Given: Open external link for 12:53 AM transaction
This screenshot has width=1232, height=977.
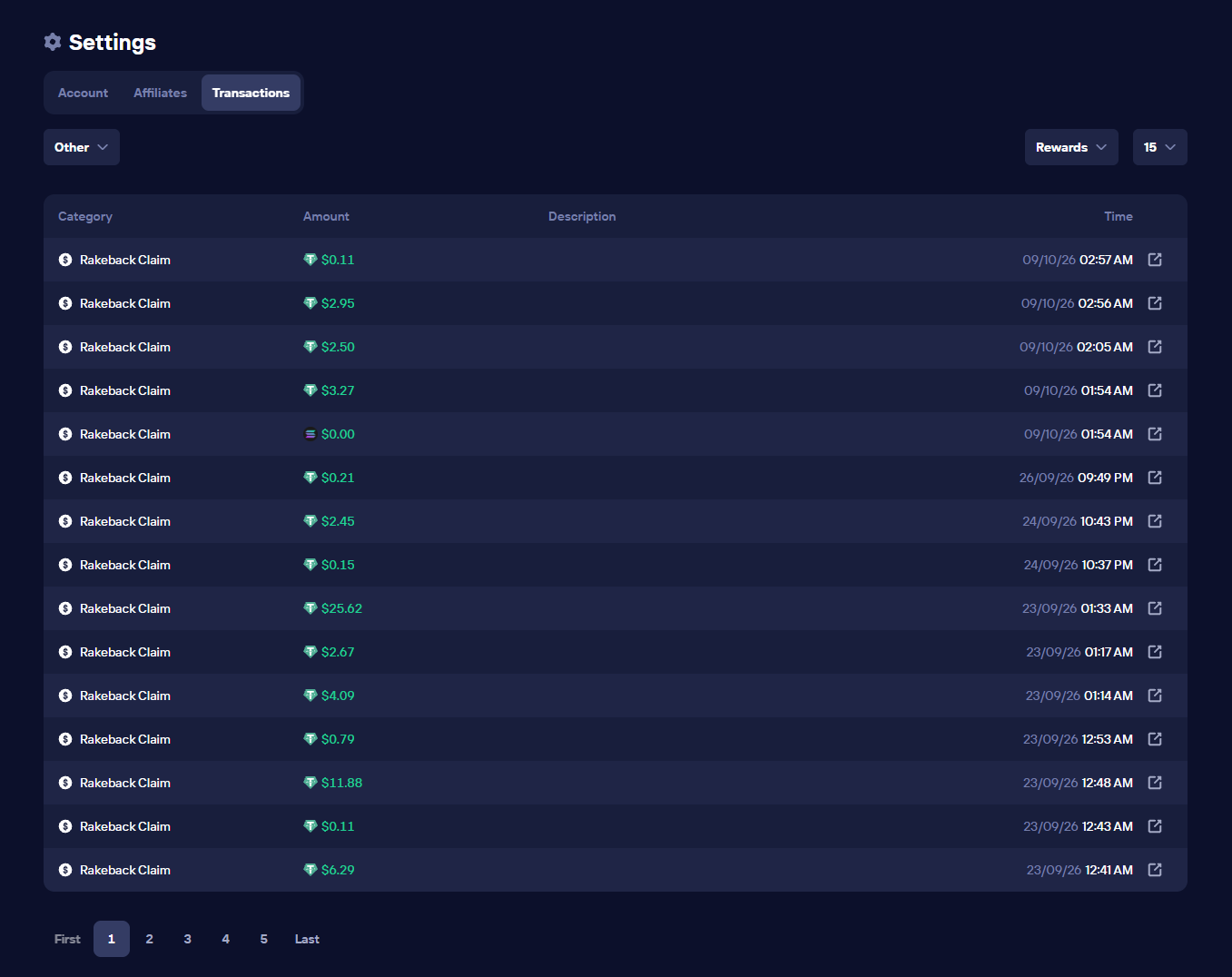Looking at the screenshot, I should [1155, 739].
